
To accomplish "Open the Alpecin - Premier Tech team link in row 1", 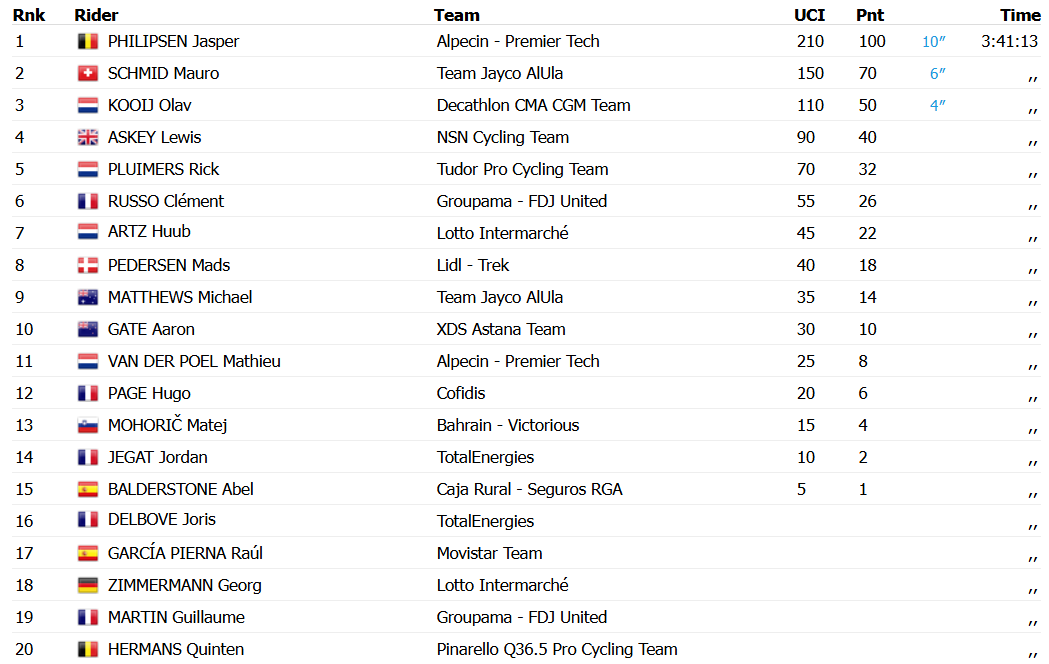I will [518, 41].
